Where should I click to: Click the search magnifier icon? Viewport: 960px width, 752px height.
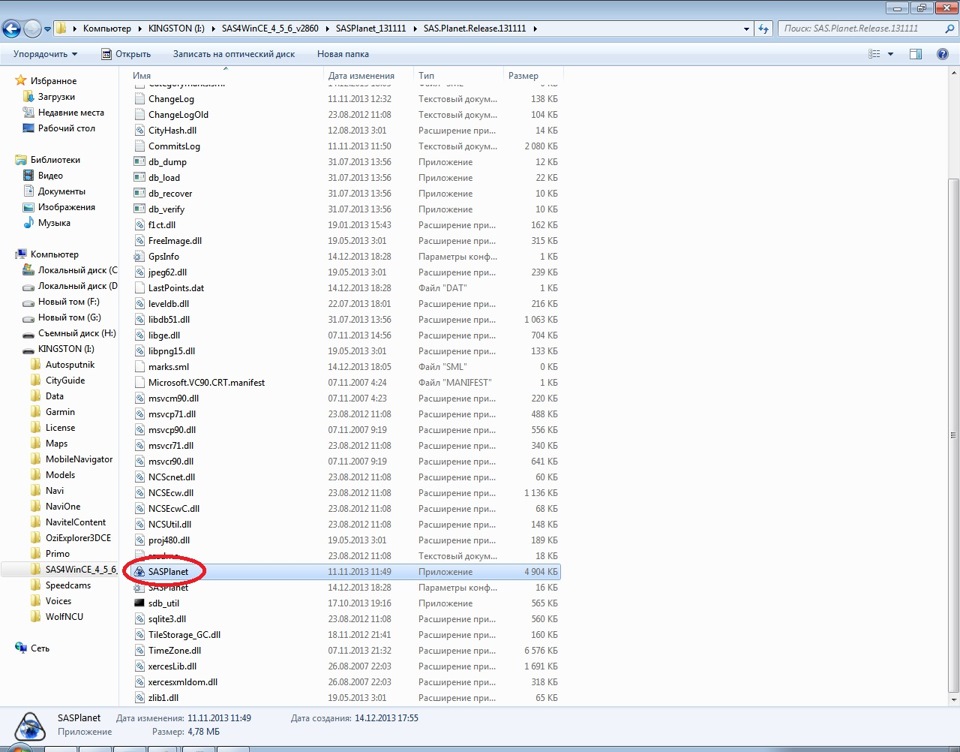pyautogui.click(x=950, y=28)
